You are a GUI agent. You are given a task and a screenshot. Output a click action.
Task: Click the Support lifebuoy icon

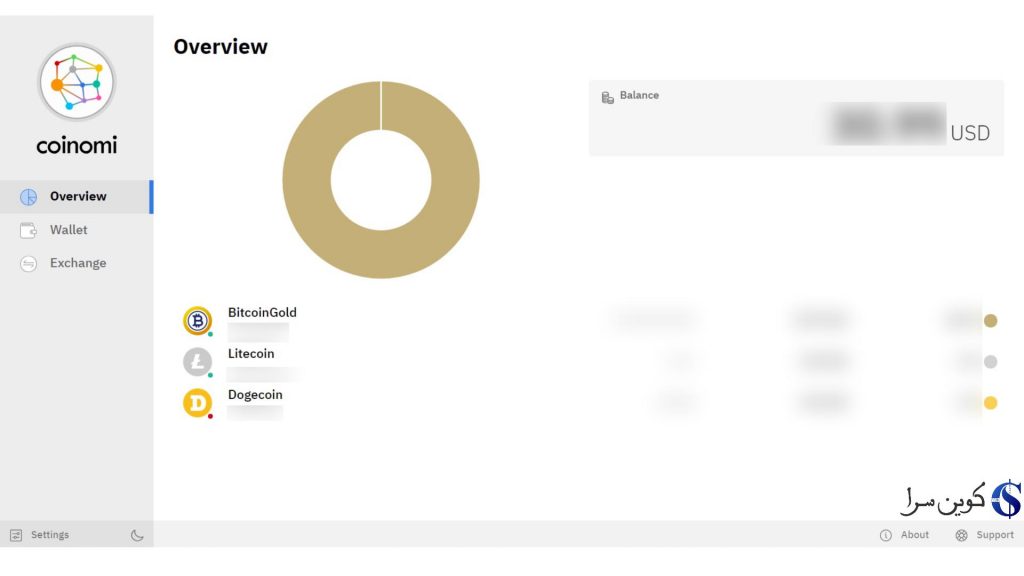tap(961, 536)
